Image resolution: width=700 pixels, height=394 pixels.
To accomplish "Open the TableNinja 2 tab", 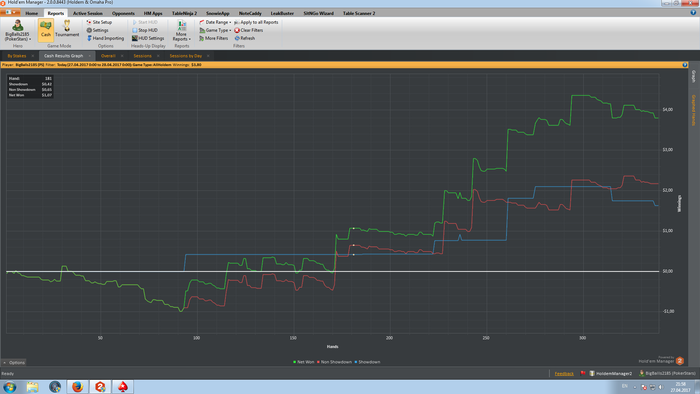I will click(x=184, y=13).
